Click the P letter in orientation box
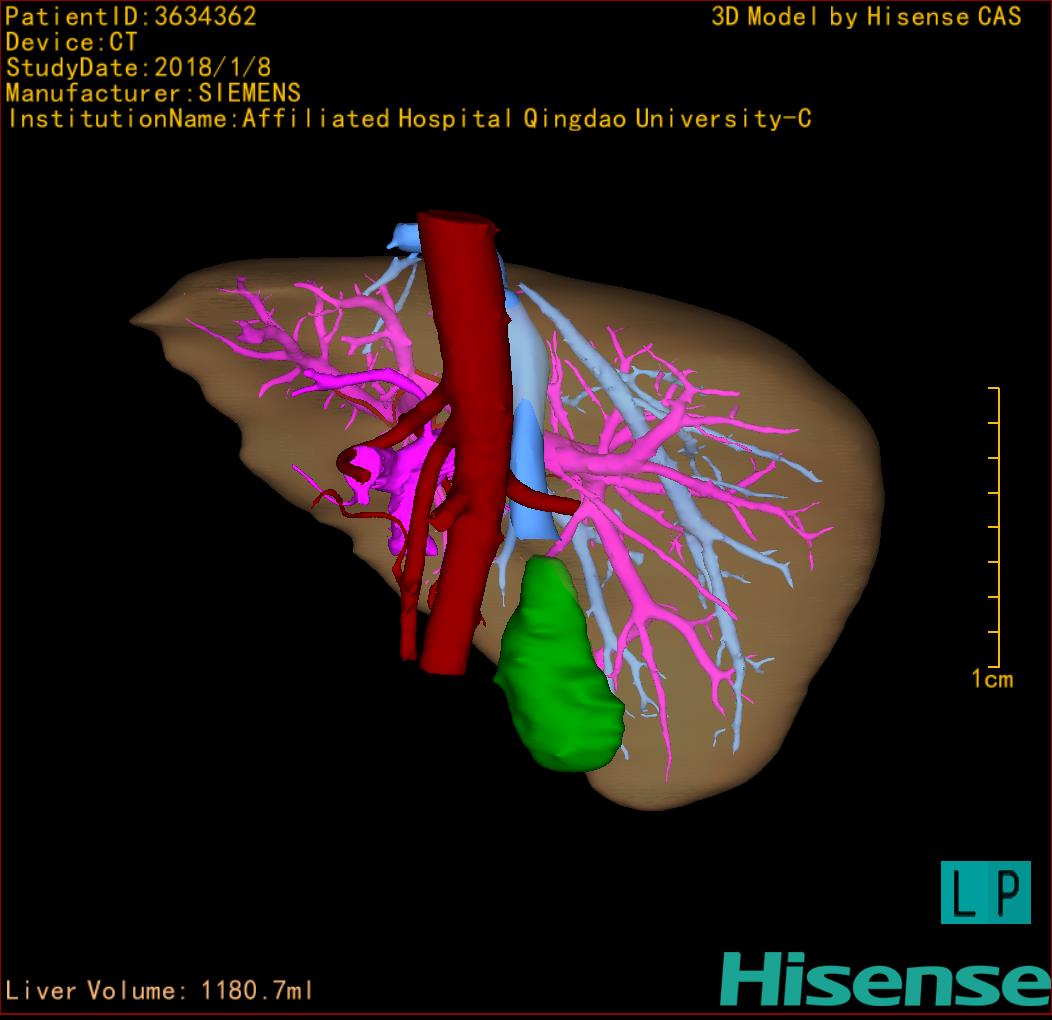 pyautogui.click(x=1008, y=892)
